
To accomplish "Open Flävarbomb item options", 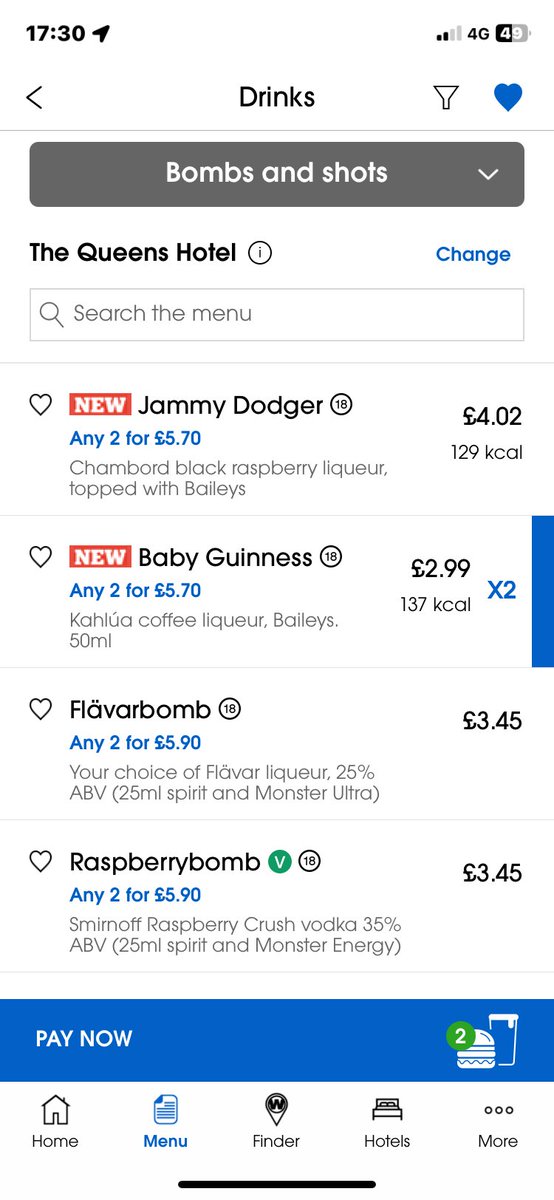I will (x=277, y=744).
